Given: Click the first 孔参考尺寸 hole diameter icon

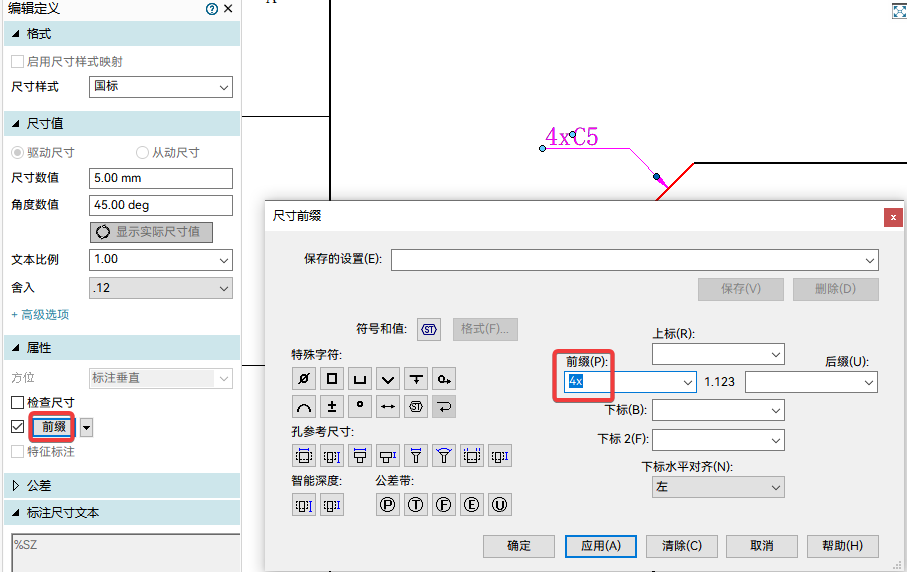Looking at the screenshot, I should pos(304,456).
